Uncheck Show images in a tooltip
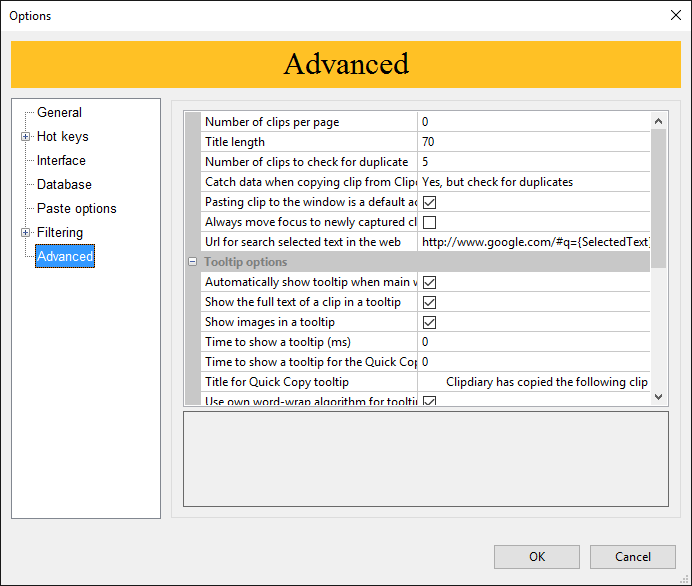This screenshot has width=692, height=586. click(430, 322)
